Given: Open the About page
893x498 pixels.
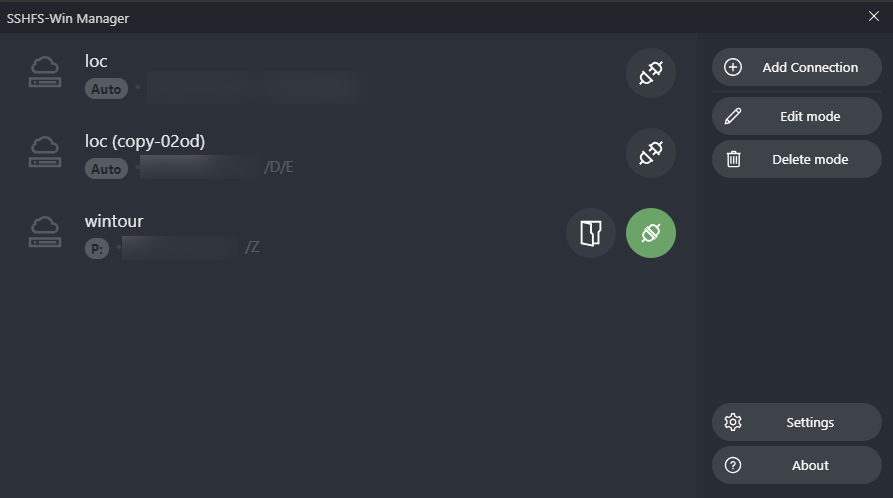Looking at the screenshot, I should click(x=809, y=465).
